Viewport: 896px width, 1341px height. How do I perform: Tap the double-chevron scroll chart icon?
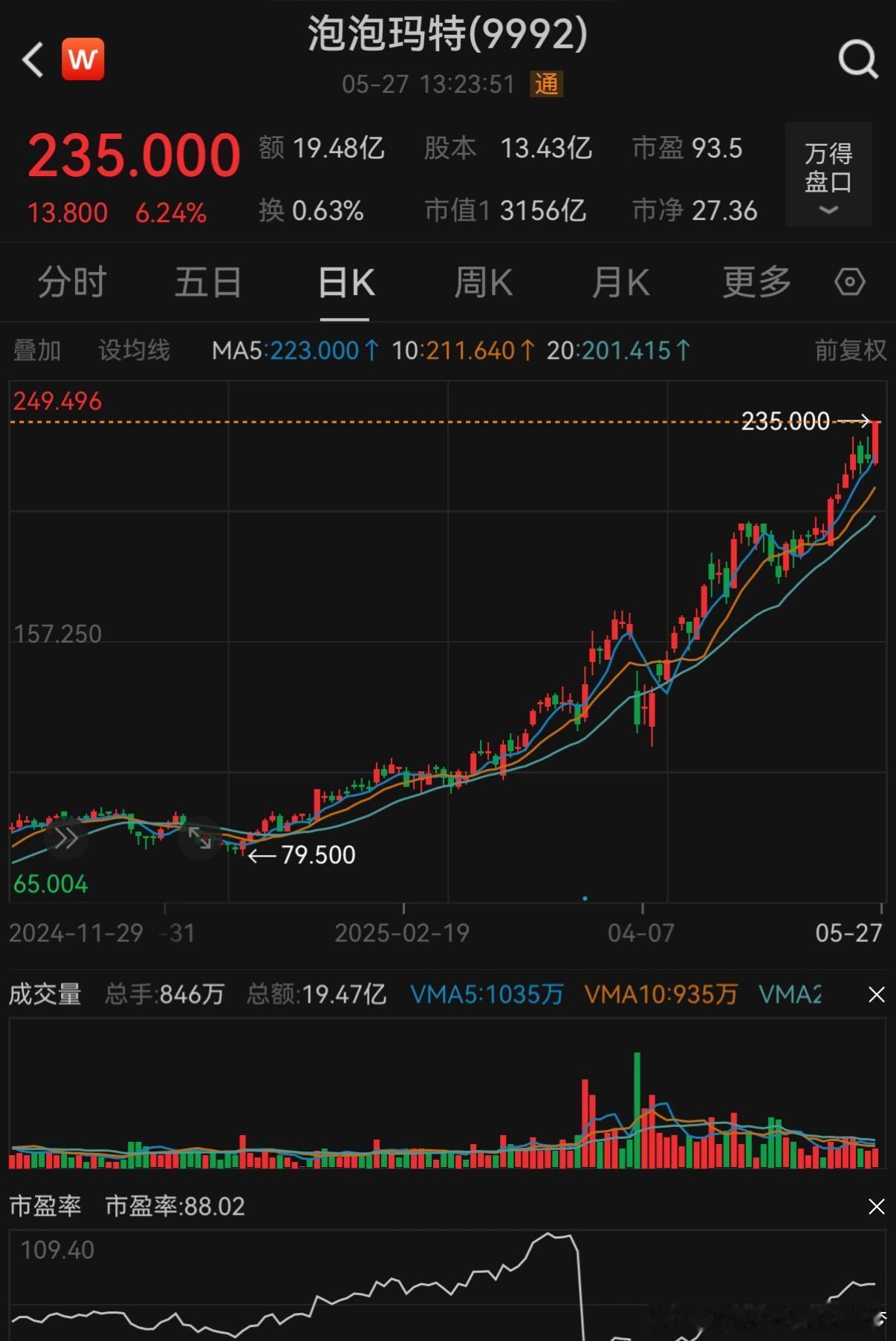(x=66, y=839)
